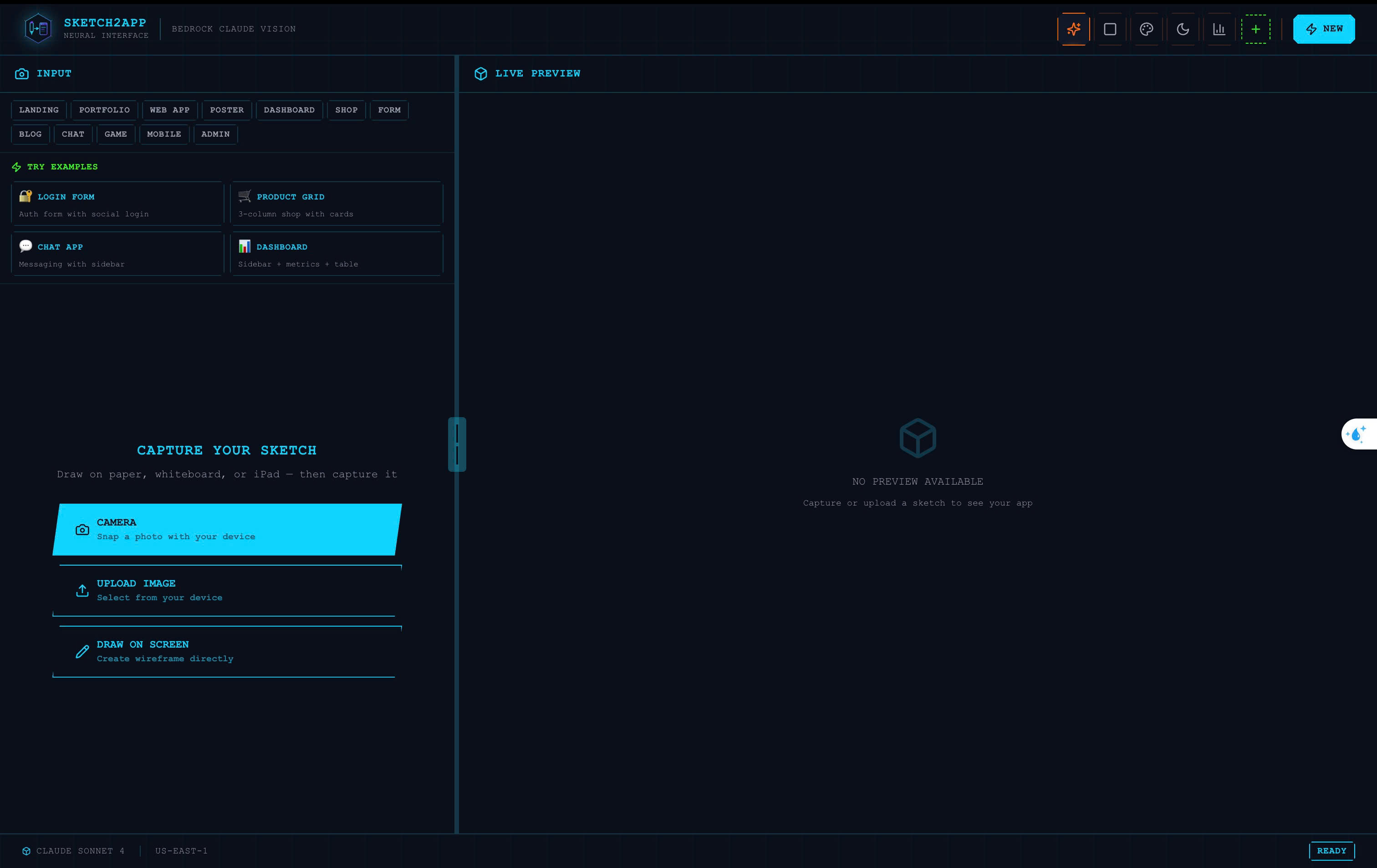Choose the GAME template chip
Image resolution: width=1377 pixels, height=868 pixels.
tap(116, 134)
